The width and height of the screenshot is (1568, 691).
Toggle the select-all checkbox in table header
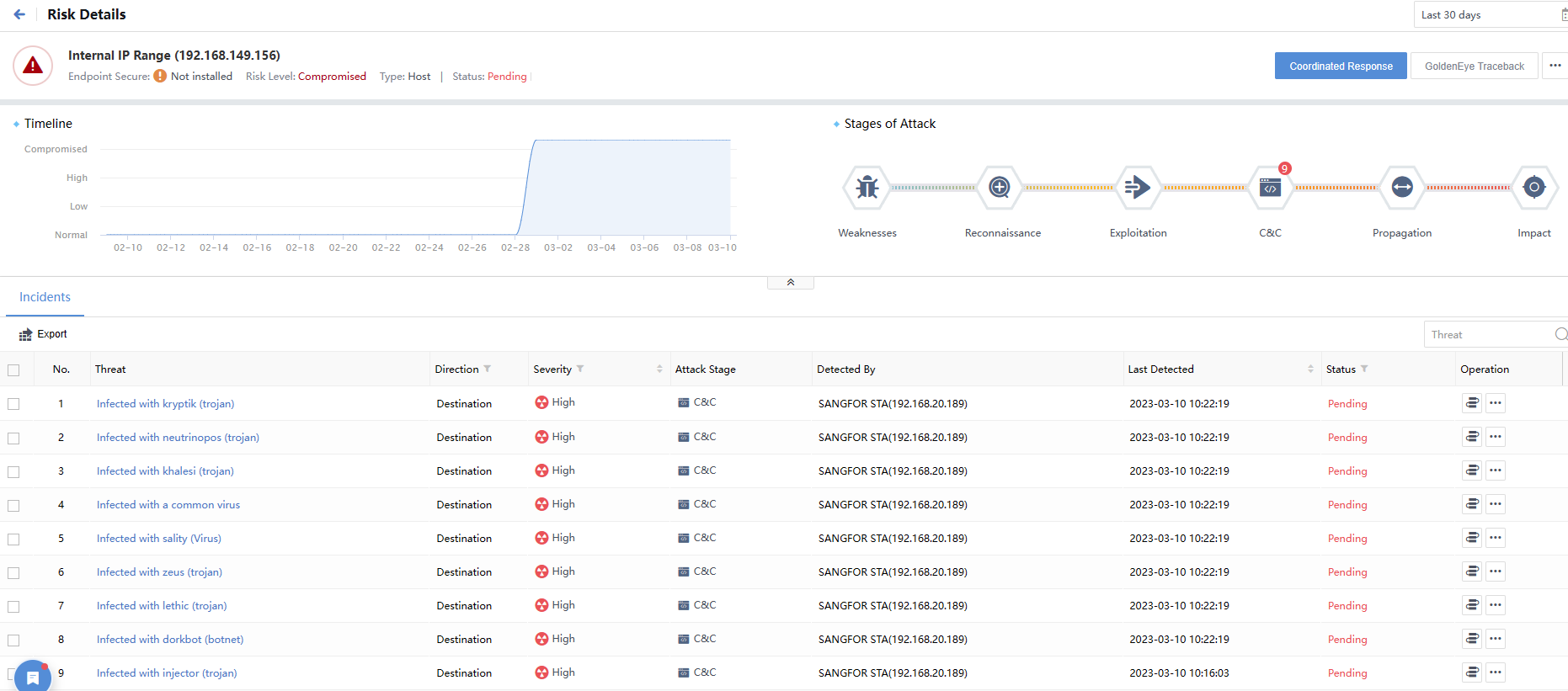pos(13,370)
